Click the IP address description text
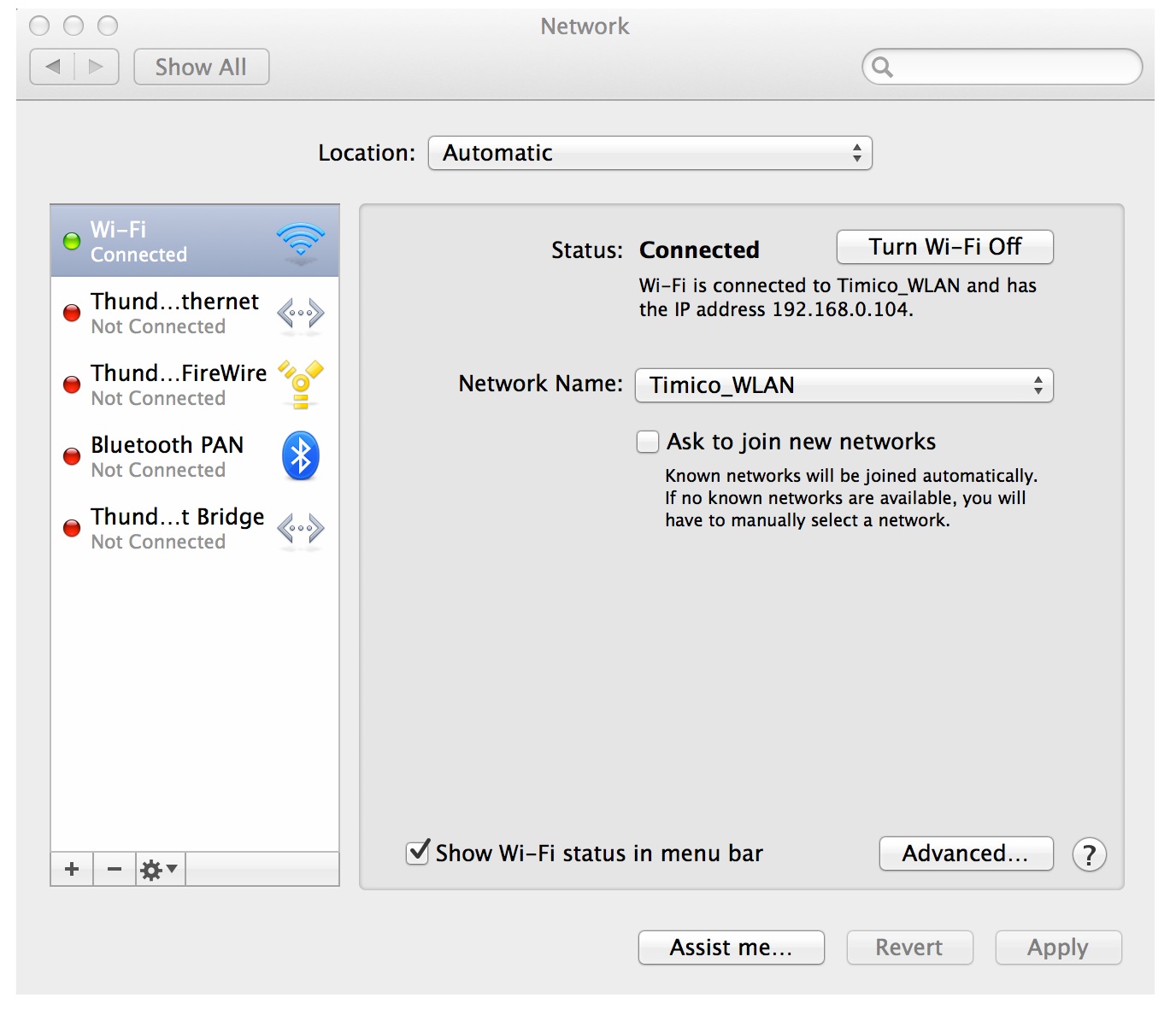The image size is (1176, 1015). [838, 297]
